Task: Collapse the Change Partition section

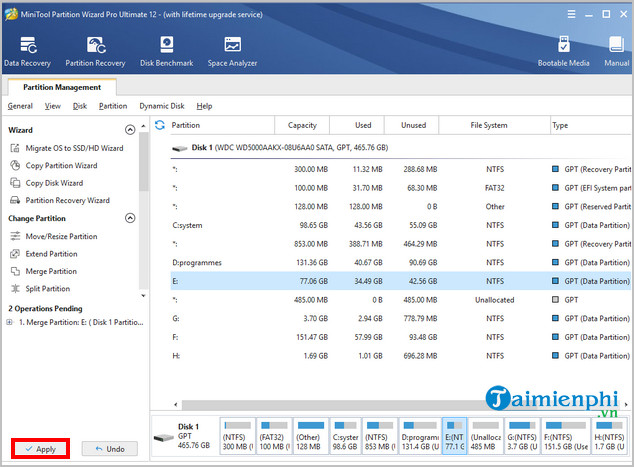Action: coord(130,218)
